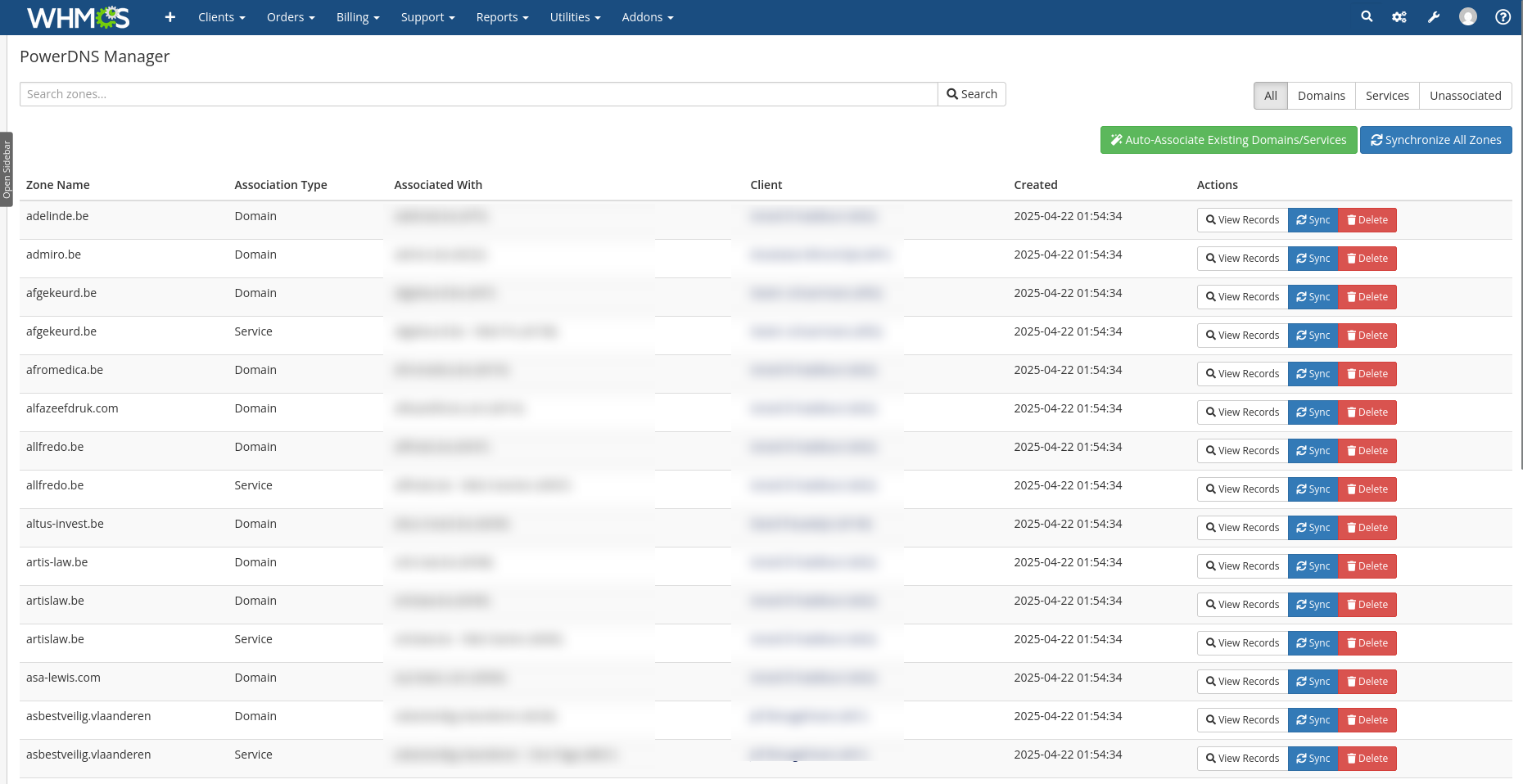Open the help question mark icon
This screenshot has width=1523, height=784.
click(1503, 17)
